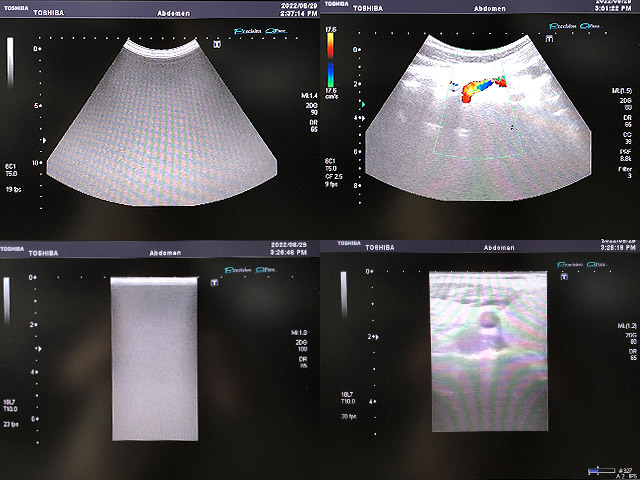
Task: Click the MI(1.2) readout in the 3:28:18 PM scan
Action: coord(627,327)
